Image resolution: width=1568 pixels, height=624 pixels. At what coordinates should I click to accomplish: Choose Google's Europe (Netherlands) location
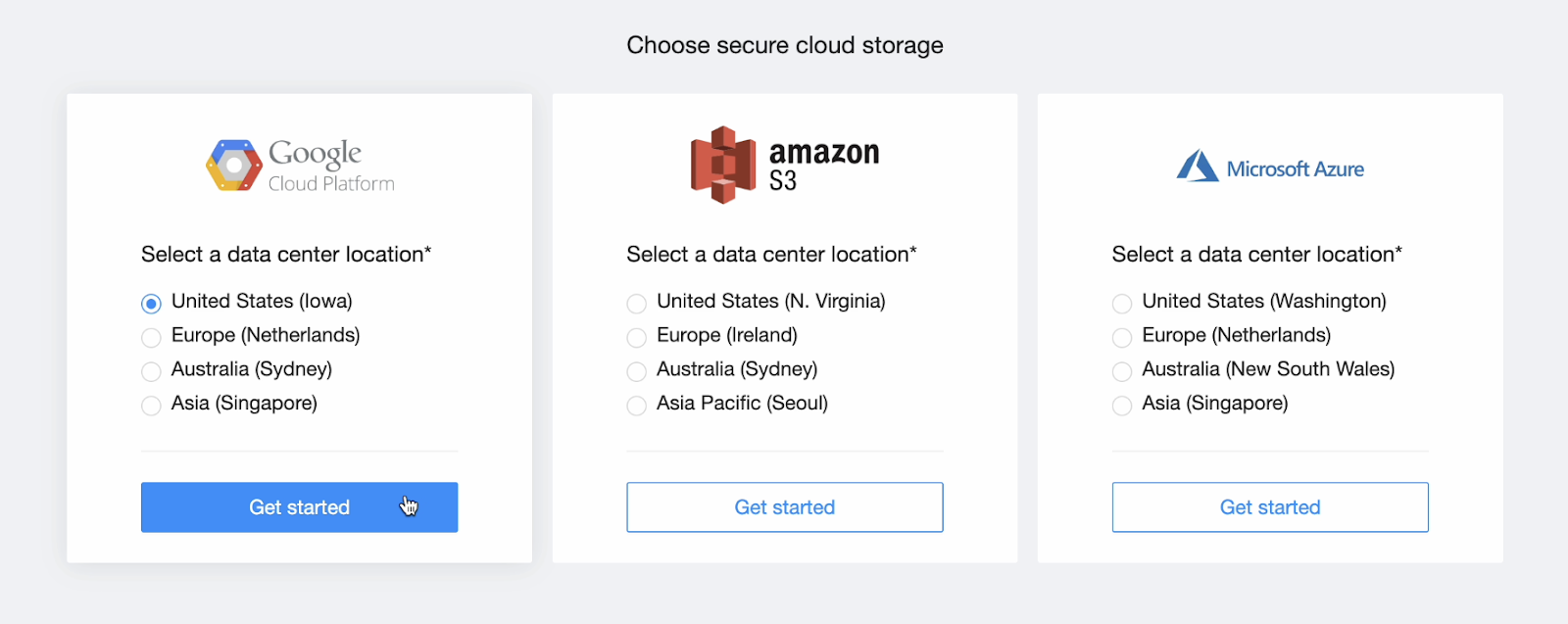(151, 338)
